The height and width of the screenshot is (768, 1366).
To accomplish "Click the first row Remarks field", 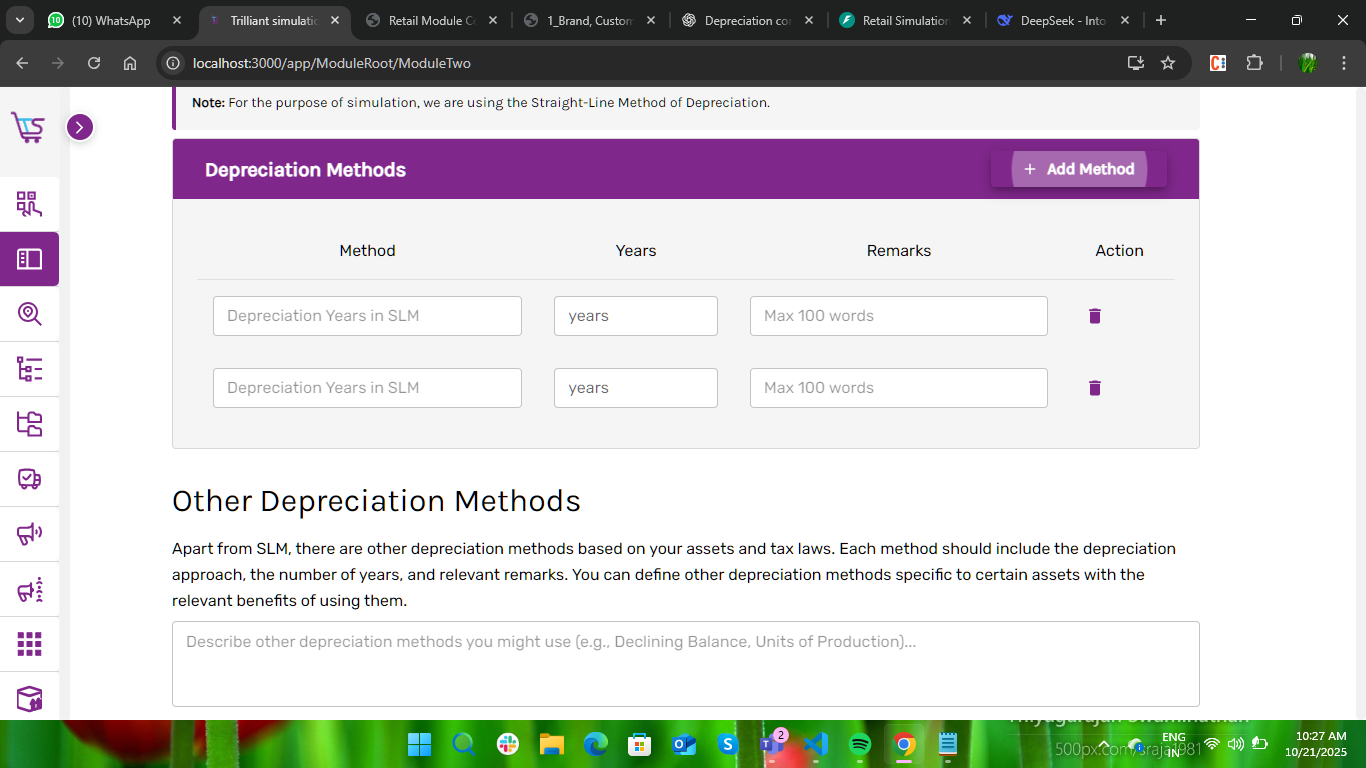I will [898, 316].
